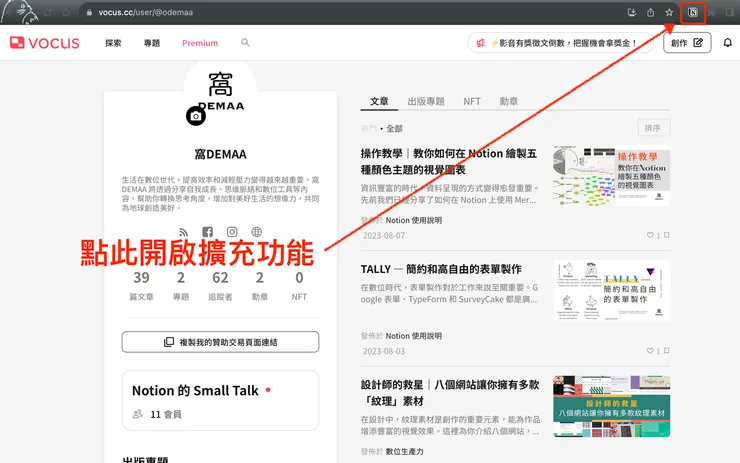Screen dimensions: 740x463
Task: Click the RSS feed icon on profile
Action: 184,232
